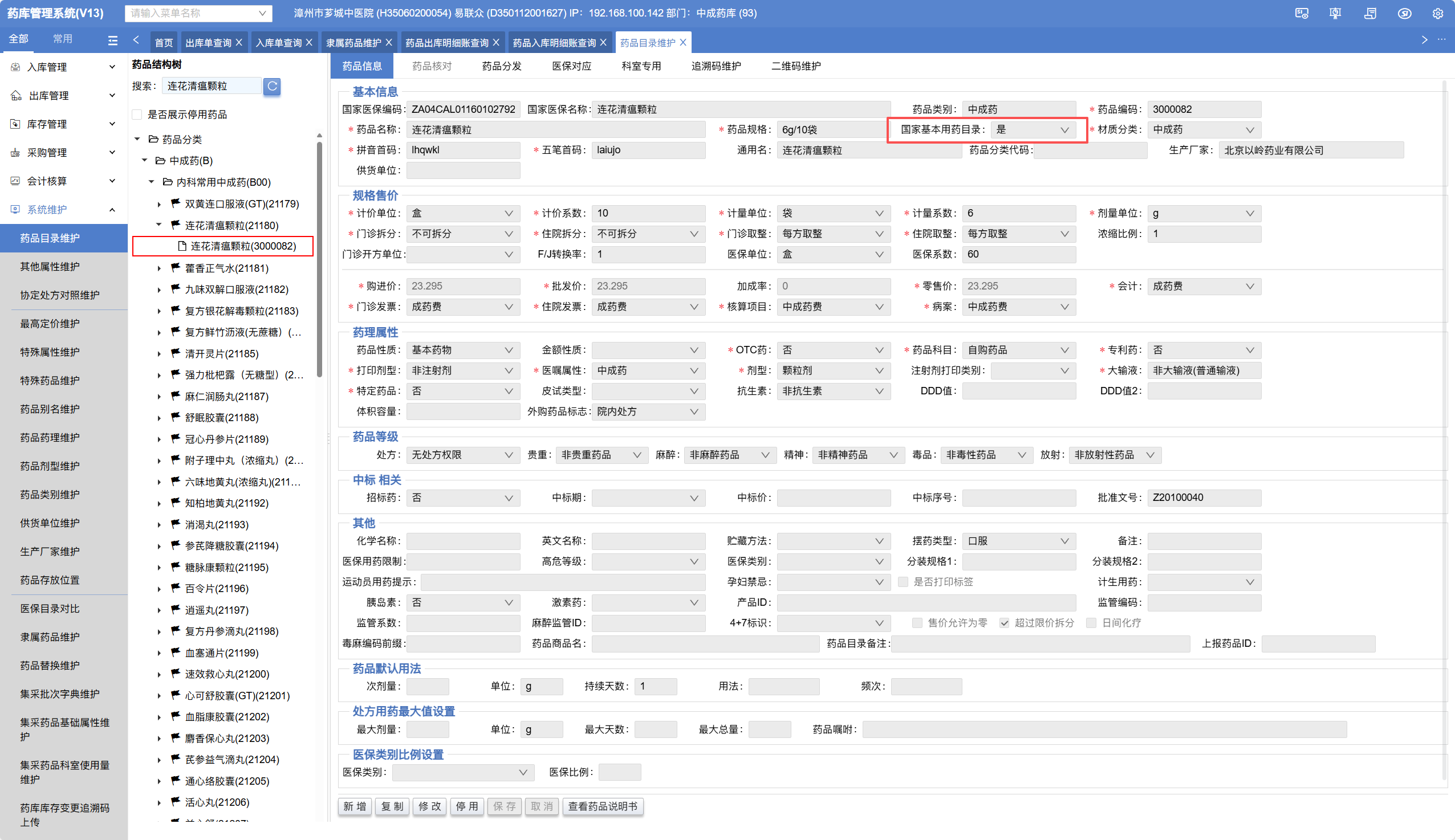Open the 计价单位 dropdown showing 盒
The width and height of the screenshot is (1455, 840).
click(462, 214)
